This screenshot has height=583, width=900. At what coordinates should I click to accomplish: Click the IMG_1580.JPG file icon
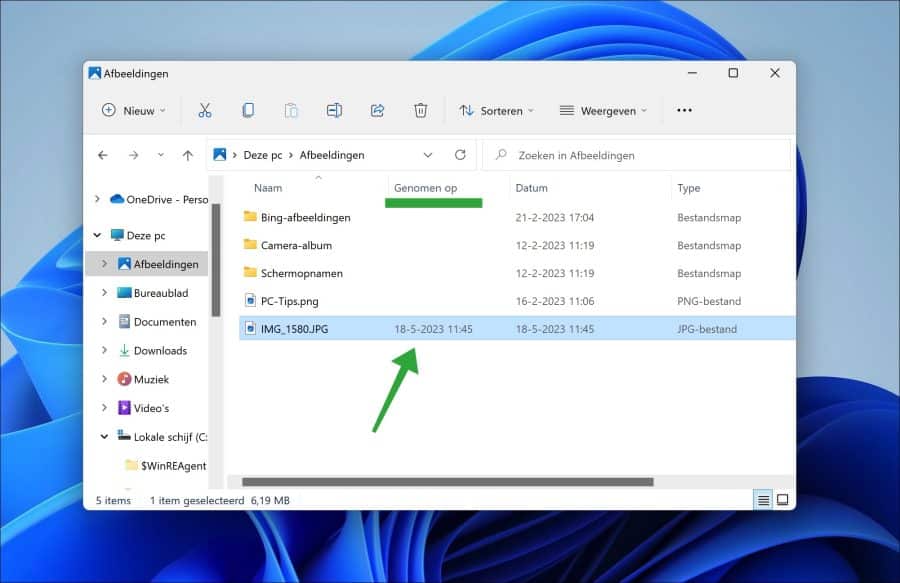[250, 328]
